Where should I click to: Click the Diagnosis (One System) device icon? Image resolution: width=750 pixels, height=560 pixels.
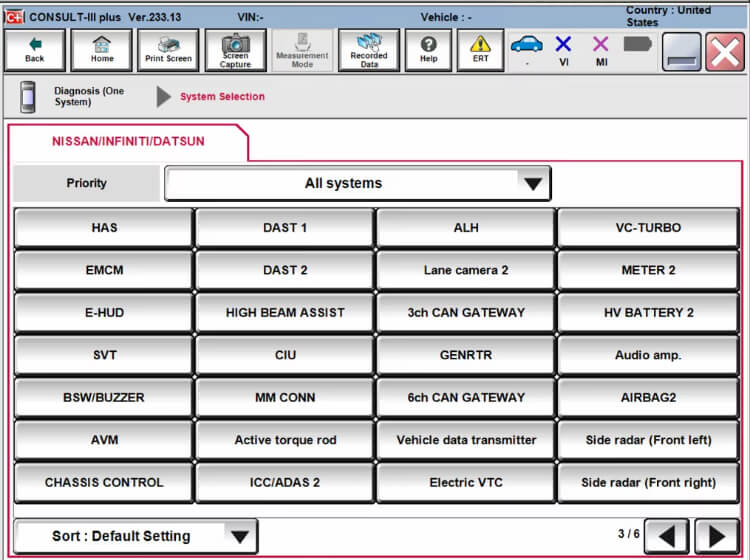click(28, 97)
